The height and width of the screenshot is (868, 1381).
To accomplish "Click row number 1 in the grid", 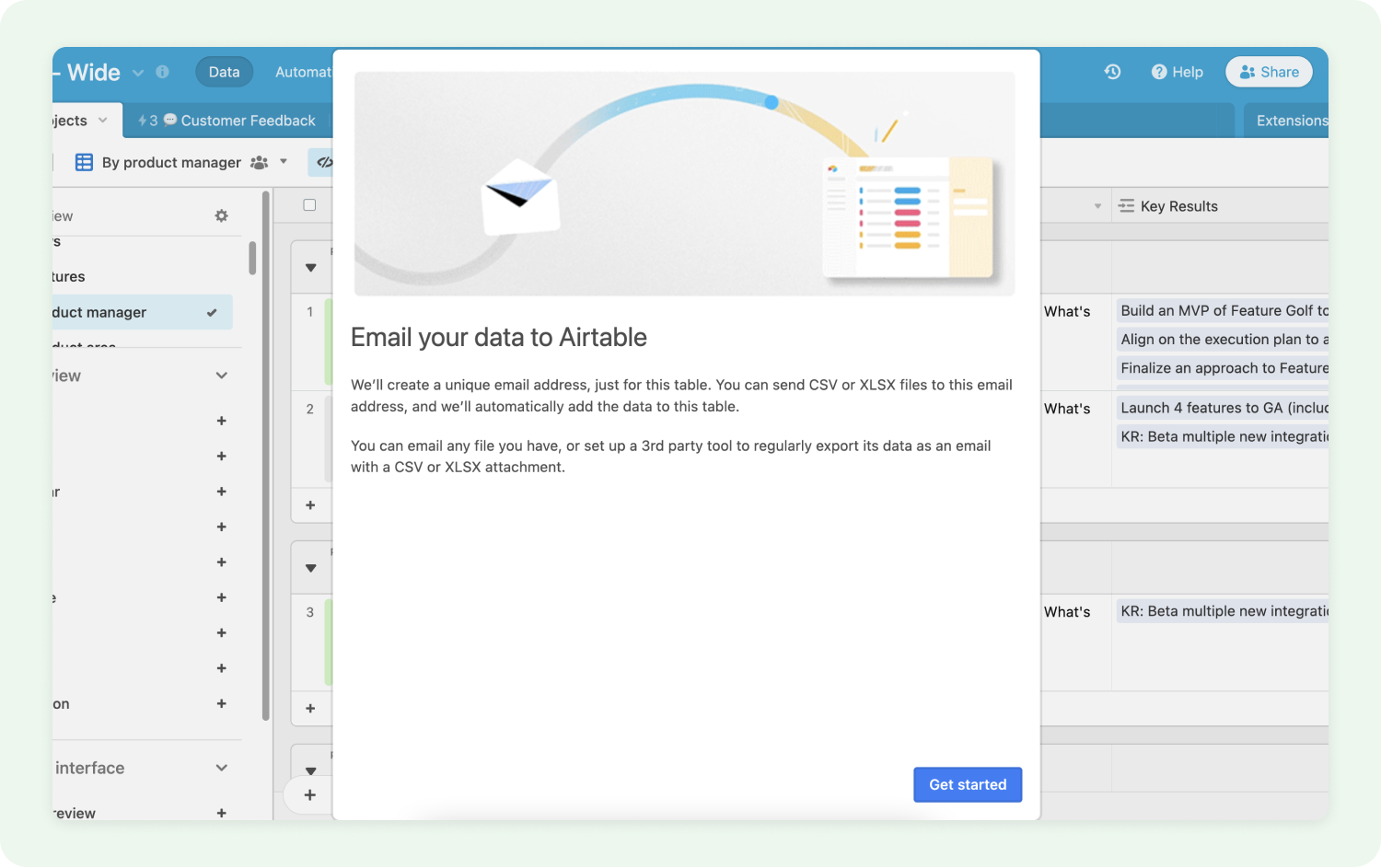I will pos(310,312).
